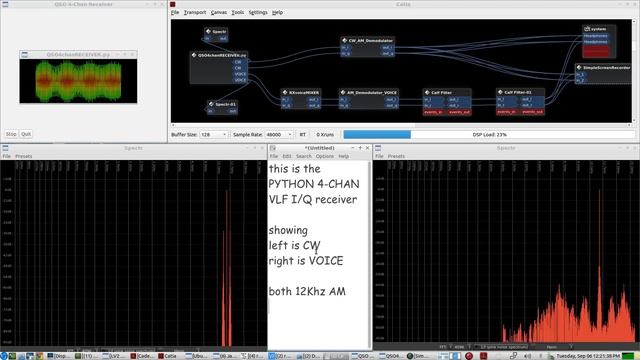Open the Cadence taskbar entry
This screenshot has width=640, height=360.
point(142,356)
